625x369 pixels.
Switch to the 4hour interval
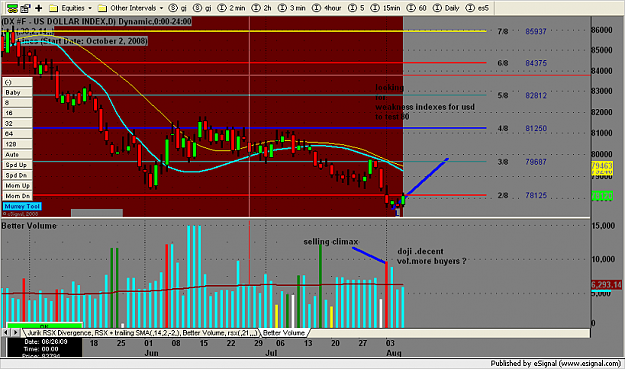326,8
